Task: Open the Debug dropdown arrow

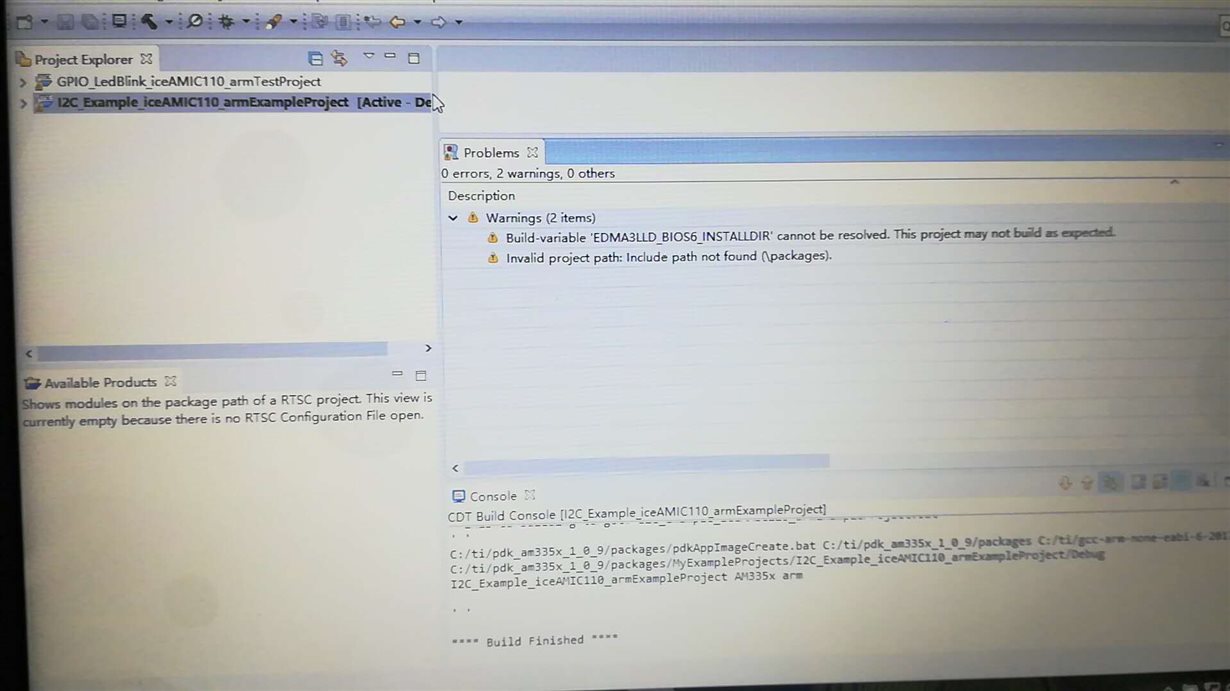Action: (246, 22)
